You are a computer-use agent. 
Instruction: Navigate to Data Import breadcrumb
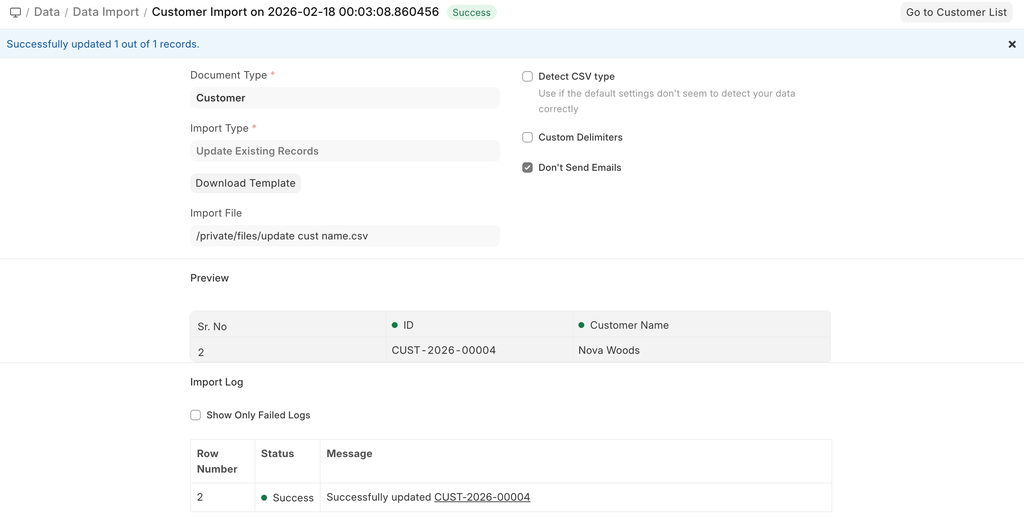(105, 12)
